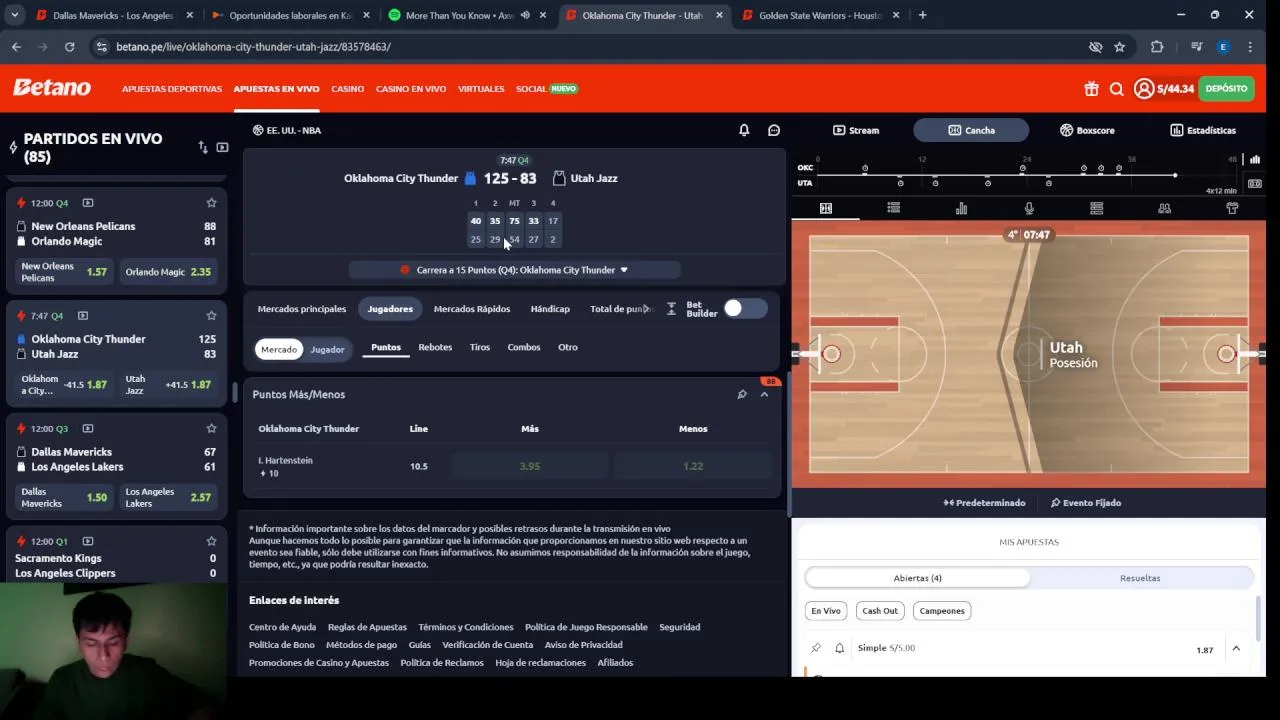Reload the page in Chrome

point(69,47)
